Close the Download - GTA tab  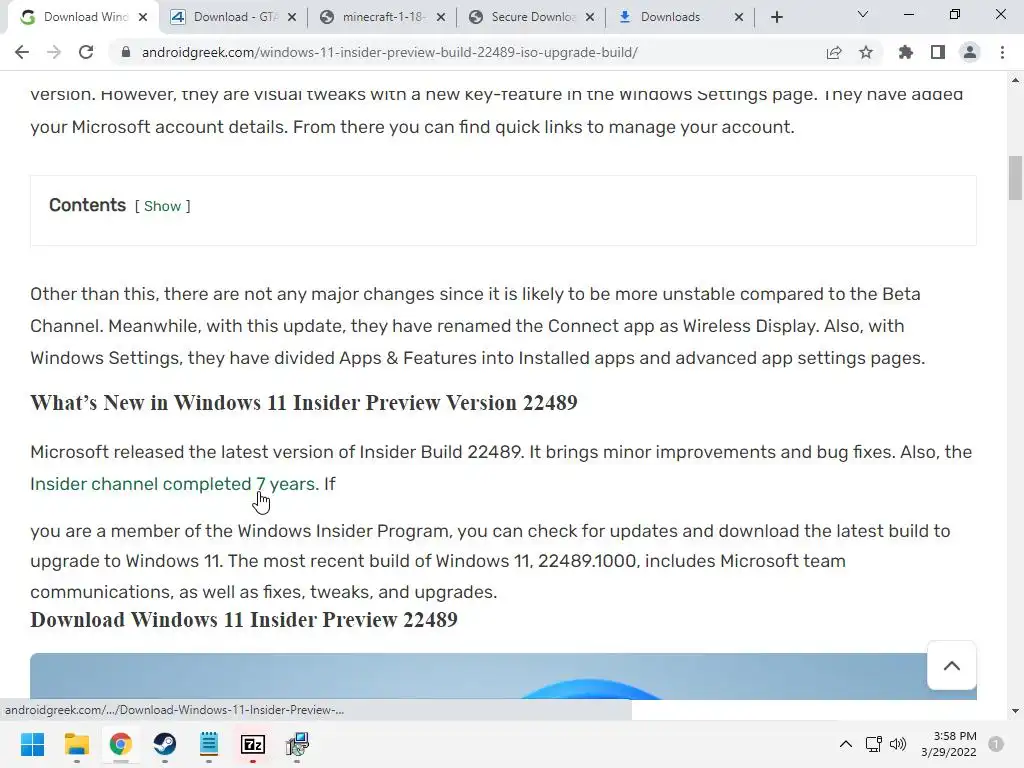click(292, 17)
